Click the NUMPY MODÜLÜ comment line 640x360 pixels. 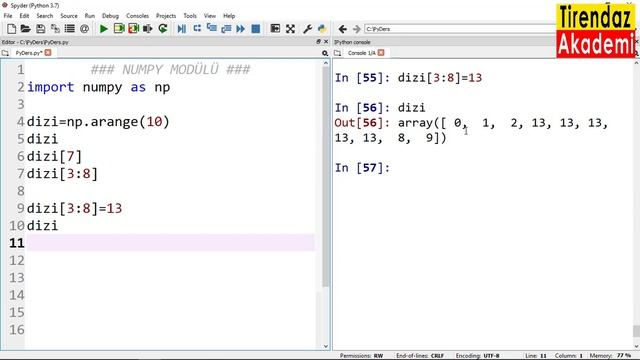(x=170, y=69)
